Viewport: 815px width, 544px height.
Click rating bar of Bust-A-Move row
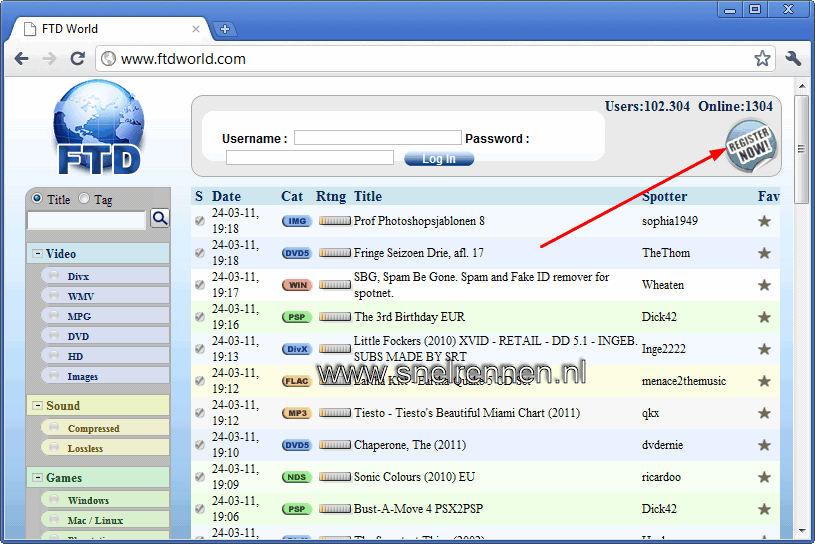pyautogui.click(x=335, y=509)
